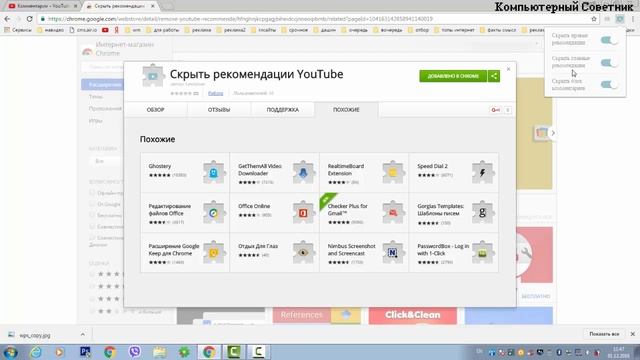Image resolution: width=640 pixels, height=360 pixels.
Task: Open Viber from the taskbar
Action: 135,352
